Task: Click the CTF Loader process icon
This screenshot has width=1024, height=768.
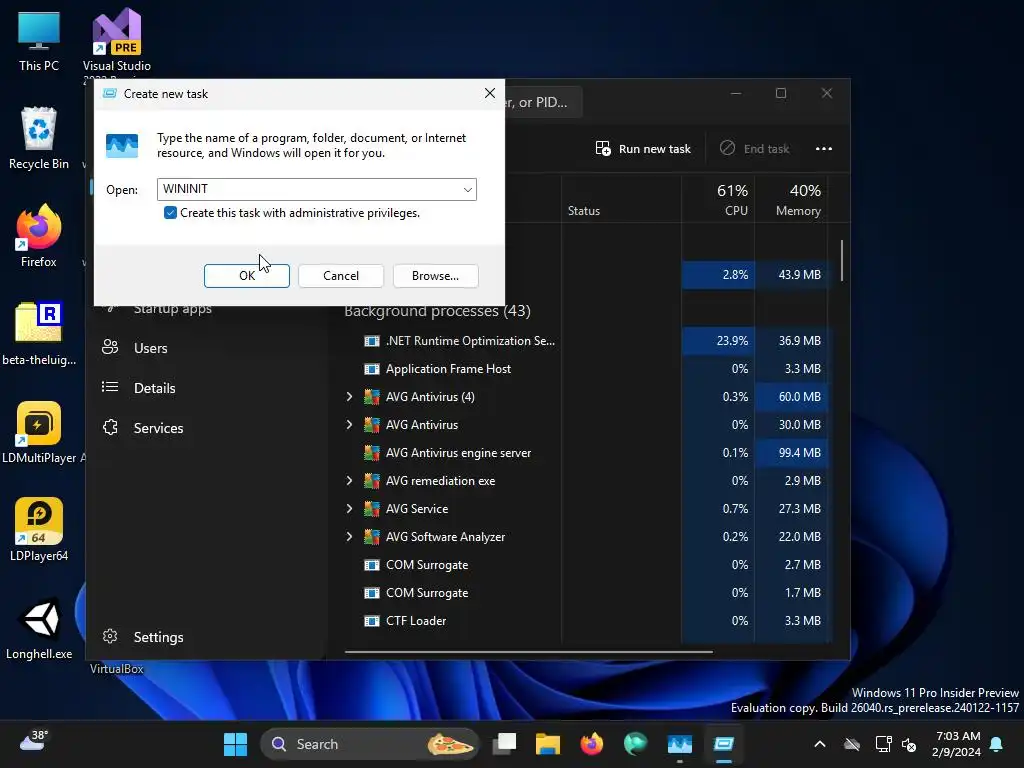Action: [372, 621]
